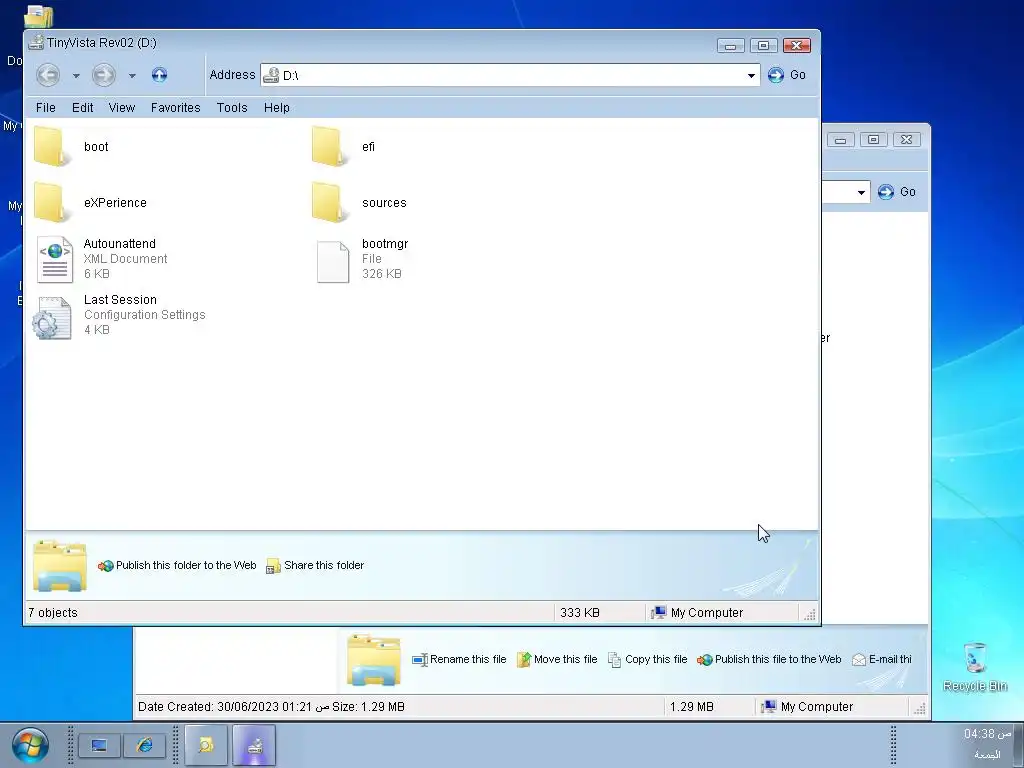Viewport: 1024px width, 768px height.
Task: Click Publish this file to the Web
Action: [769, 660]
